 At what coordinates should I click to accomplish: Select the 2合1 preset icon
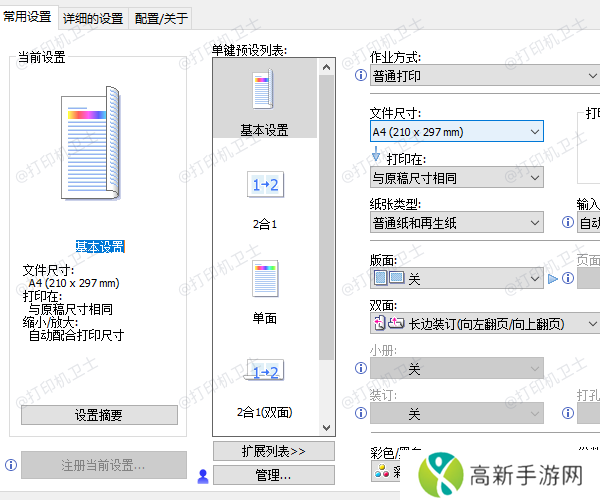265,184
